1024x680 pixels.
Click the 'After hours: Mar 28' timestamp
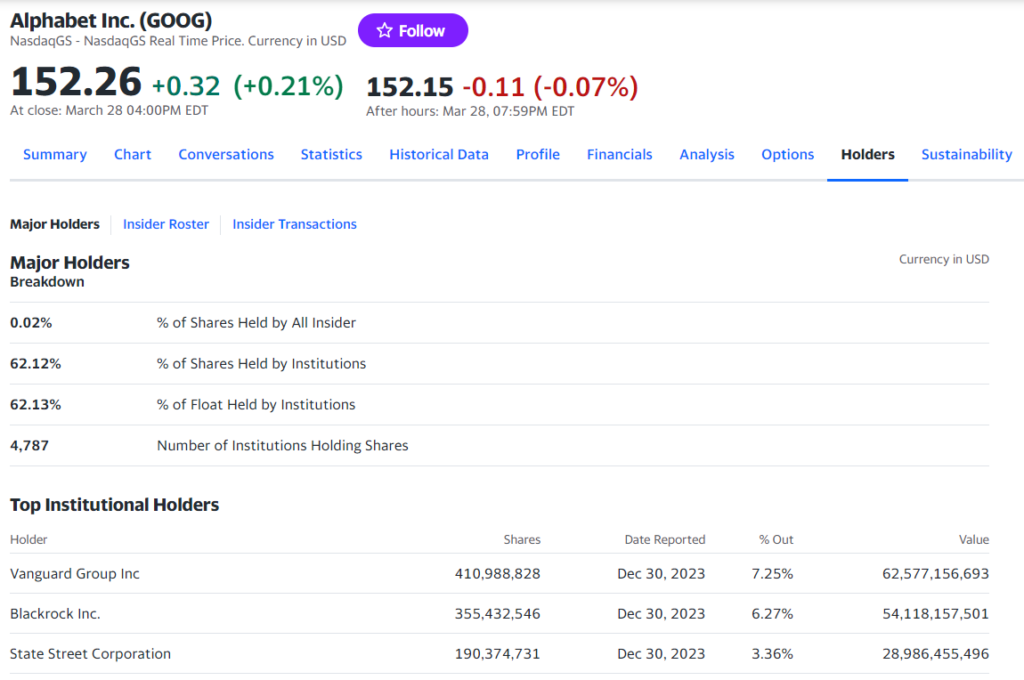coord(470,111)
